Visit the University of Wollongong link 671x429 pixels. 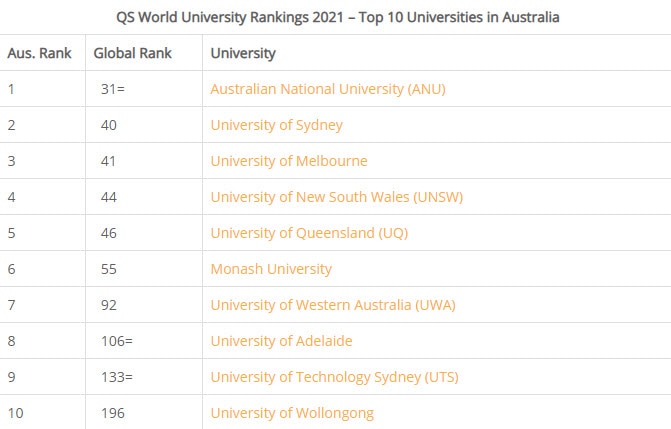pos(292,413)
